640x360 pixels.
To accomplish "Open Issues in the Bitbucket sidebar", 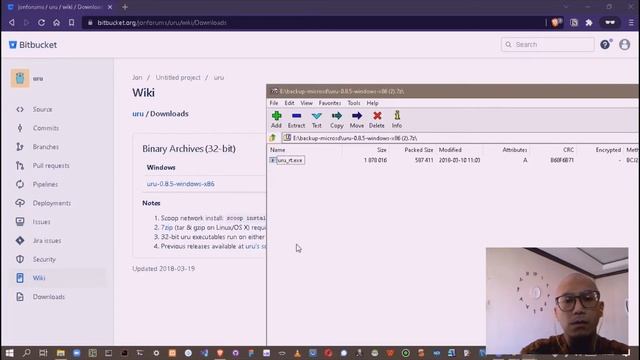I will coord(42,222).
